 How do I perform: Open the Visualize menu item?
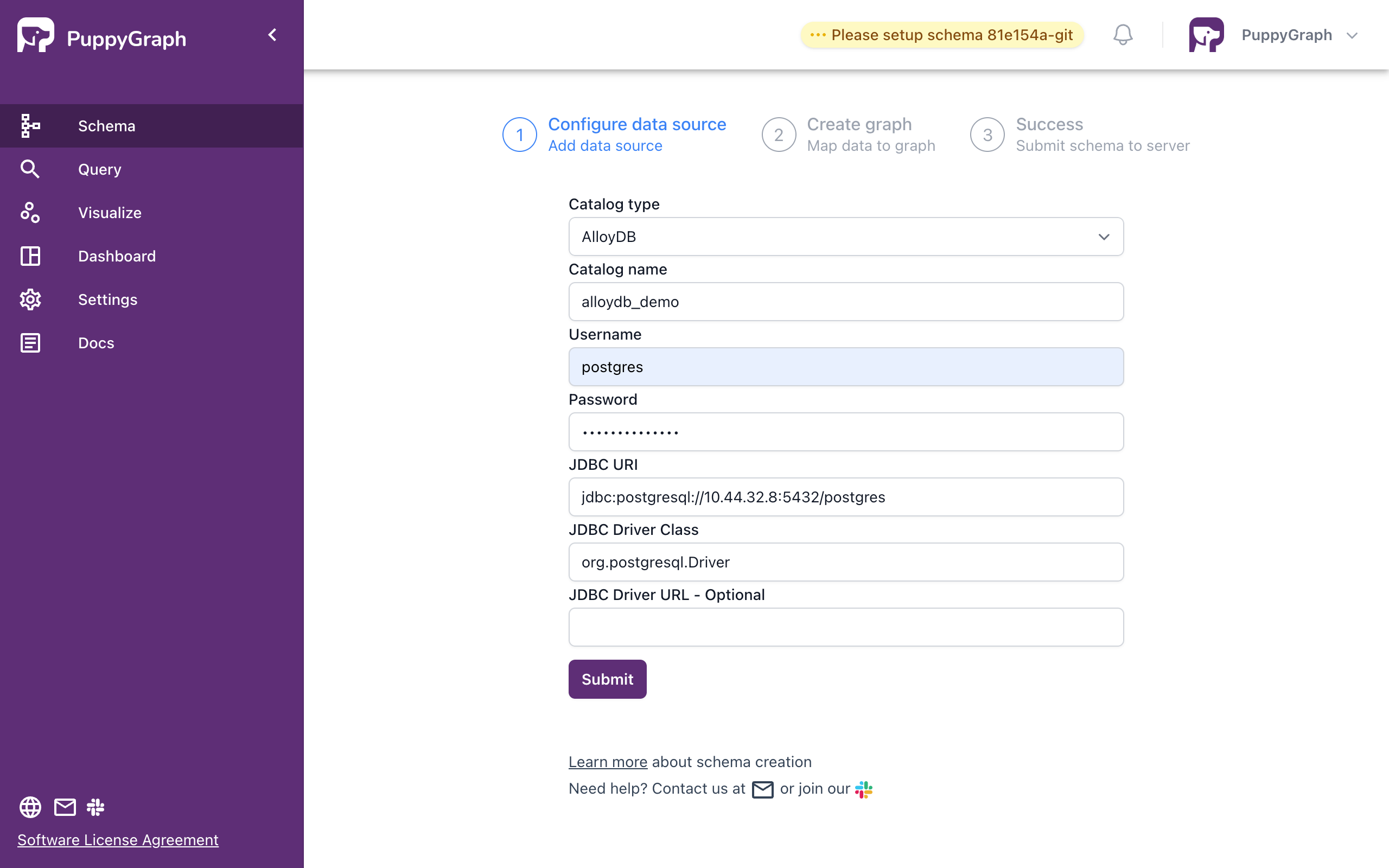(151, 213)
